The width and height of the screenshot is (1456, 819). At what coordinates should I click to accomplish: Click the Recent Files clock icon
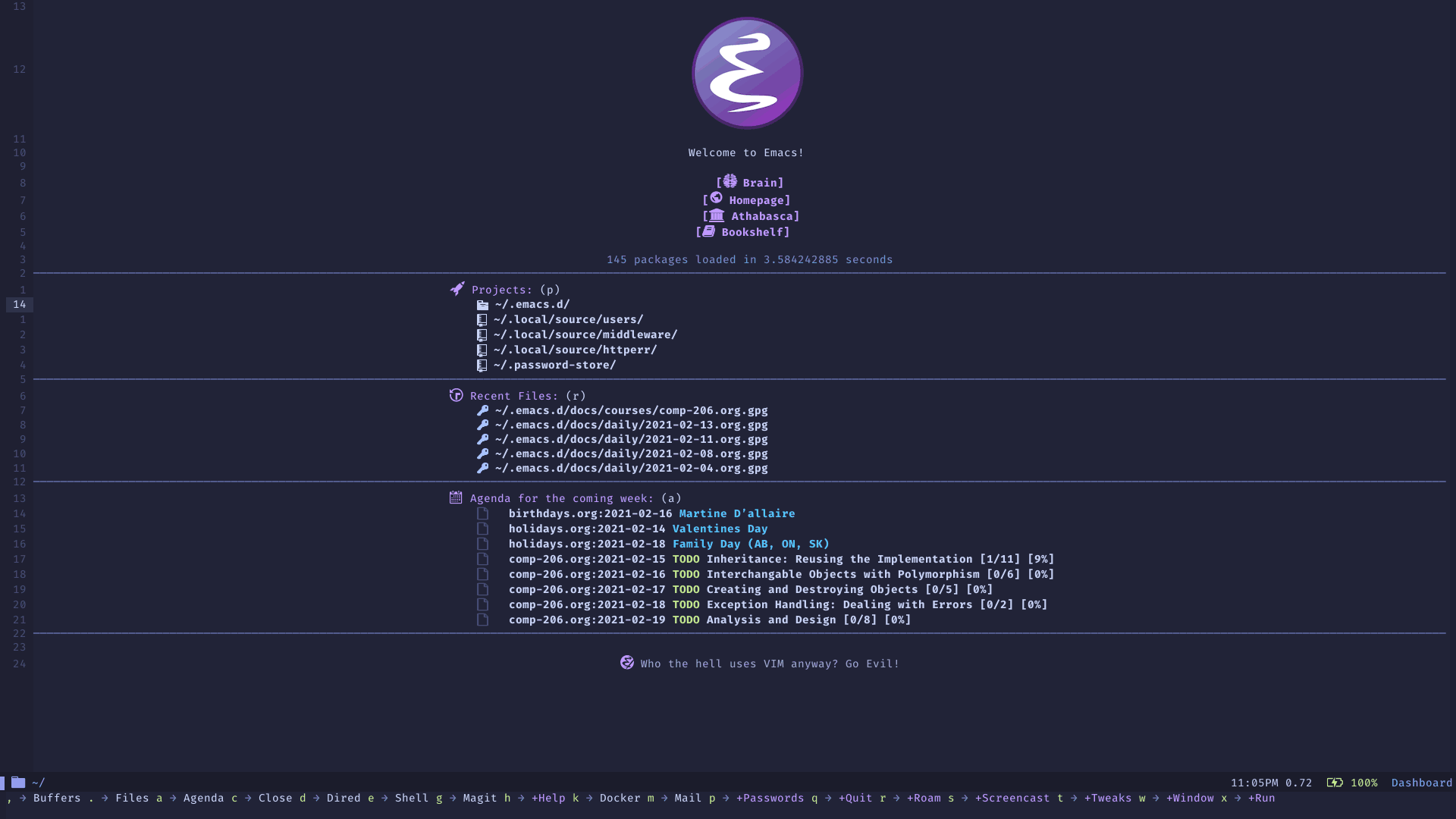pos(456,395)
